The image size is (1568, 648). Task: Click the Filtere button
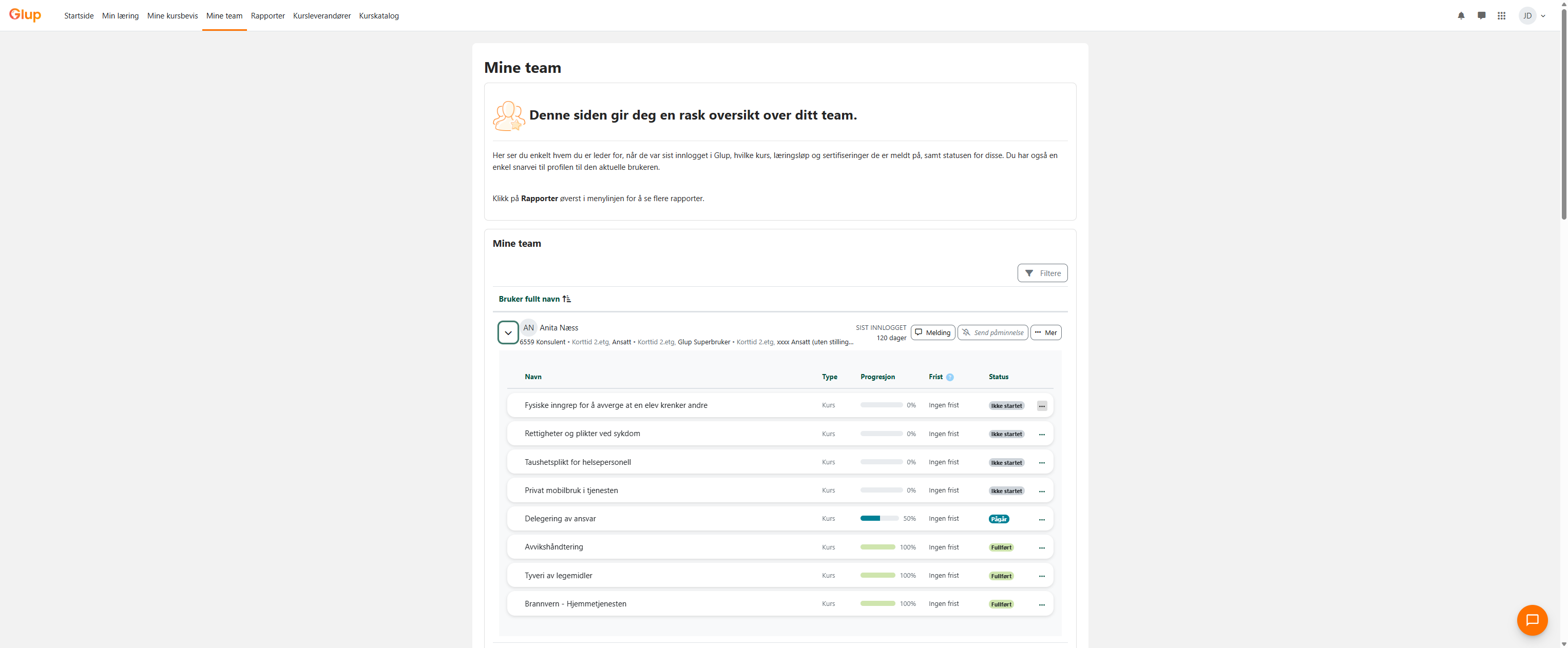click(1042, 273)
